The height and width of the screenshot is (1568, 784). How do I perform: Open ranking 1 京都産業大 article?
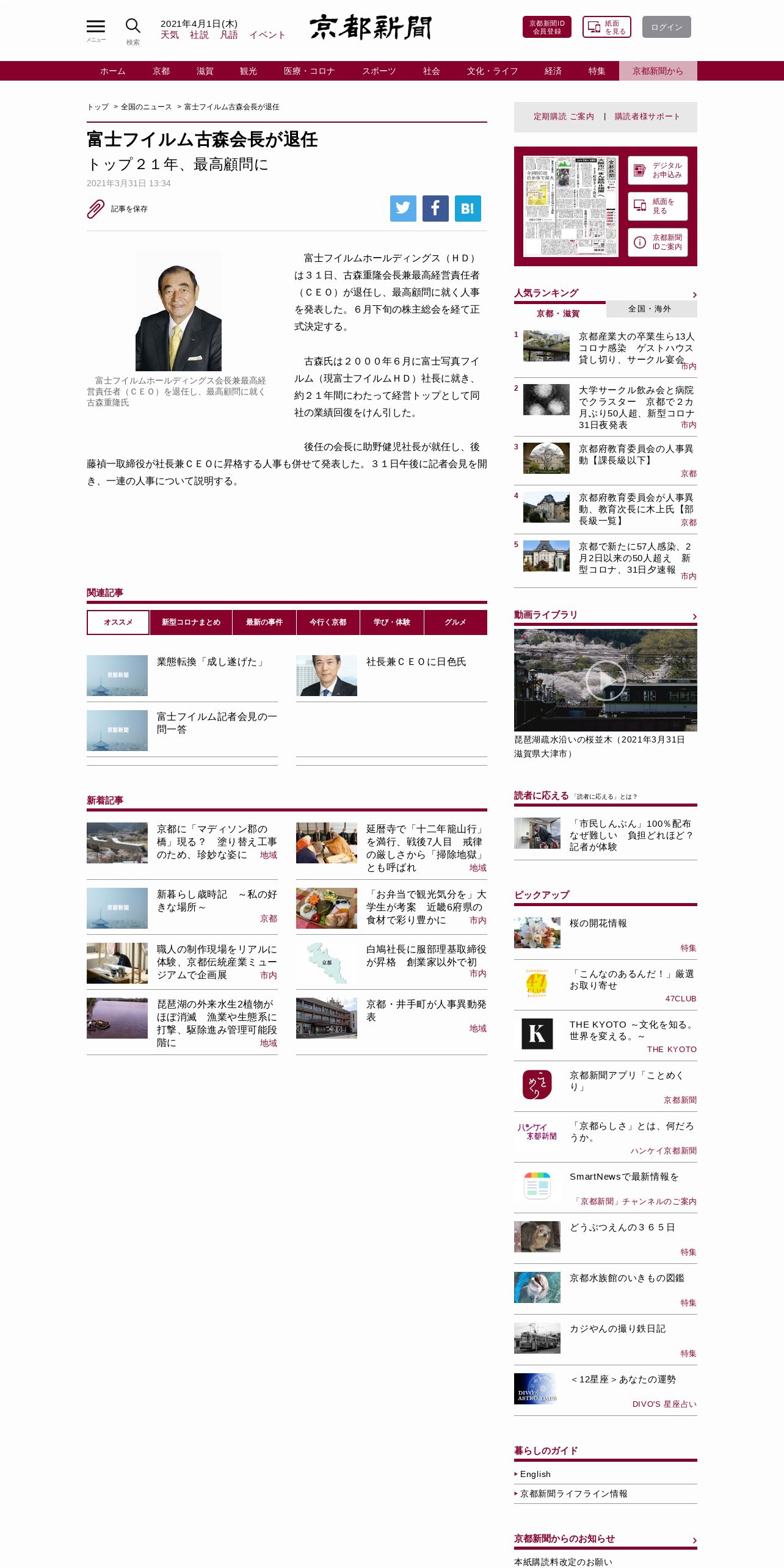[x=636, y=348]
